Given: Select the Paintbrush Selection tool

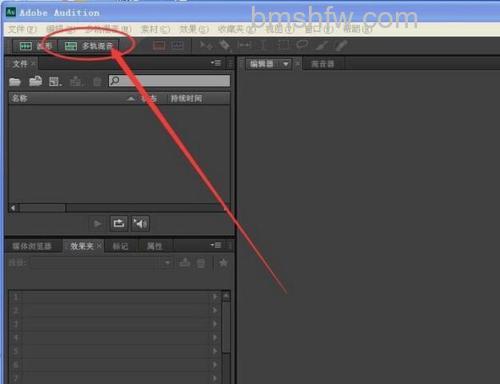Looking at the screenshot, I should pos(322,46).
